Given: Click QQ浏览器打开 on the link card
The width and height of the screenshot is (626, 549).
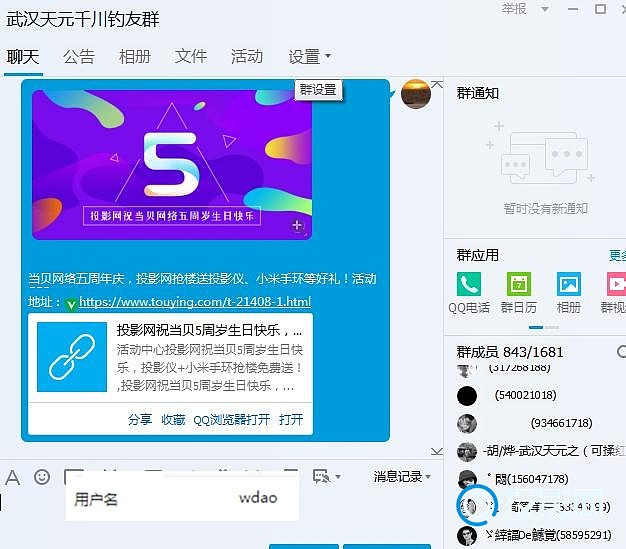Looking at the screenshot, I should (232, 420).
